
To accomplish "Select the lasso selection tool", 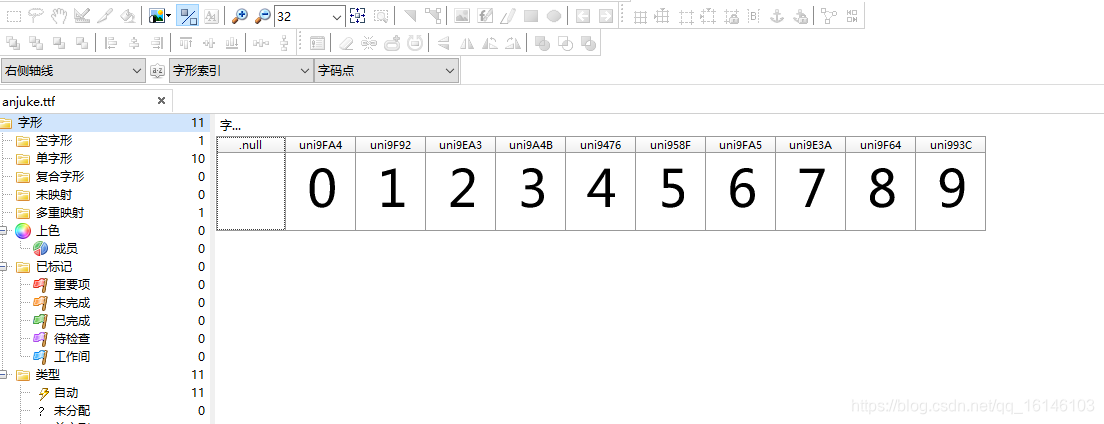I will [x=36, y=15].
